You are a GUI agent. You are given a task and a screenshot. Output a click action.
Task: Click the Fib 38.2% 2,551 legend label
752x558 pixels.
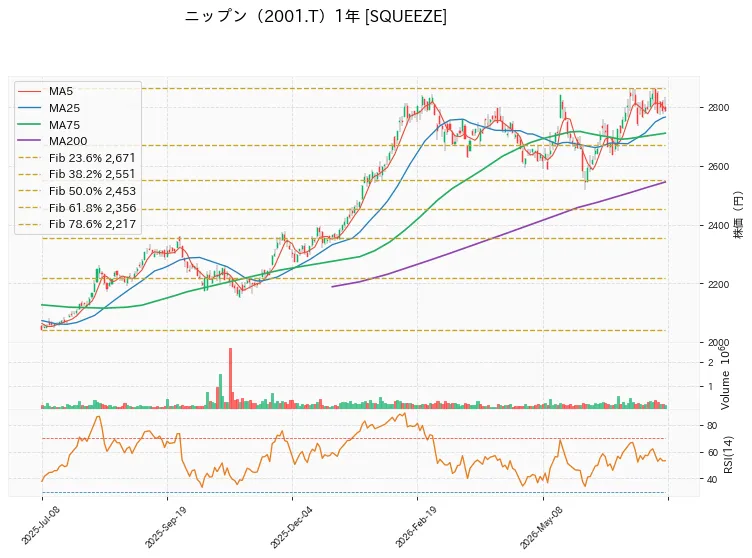click(x=92, y=174)
